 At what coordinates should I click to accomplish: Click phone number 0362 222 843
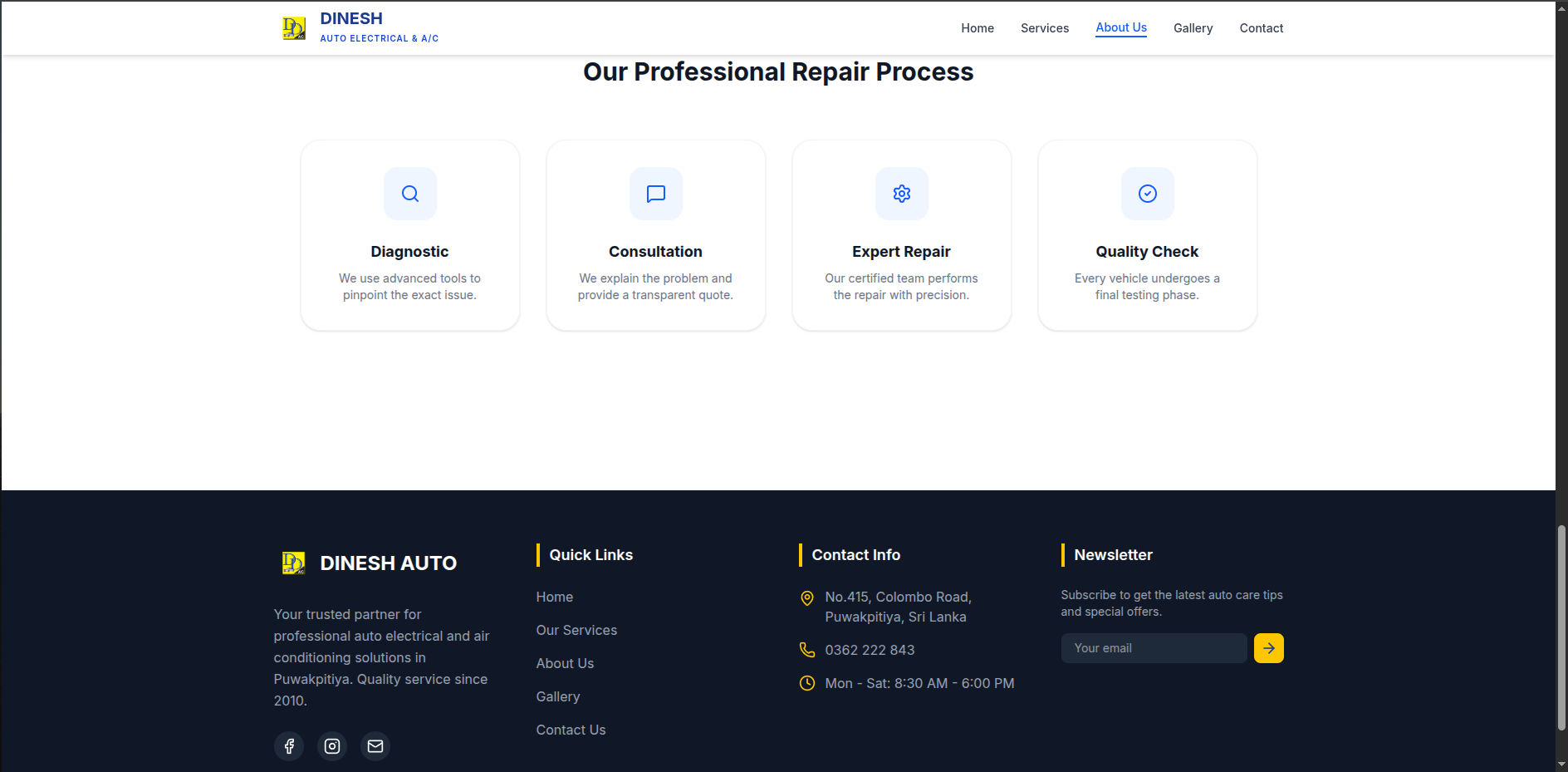870,650
